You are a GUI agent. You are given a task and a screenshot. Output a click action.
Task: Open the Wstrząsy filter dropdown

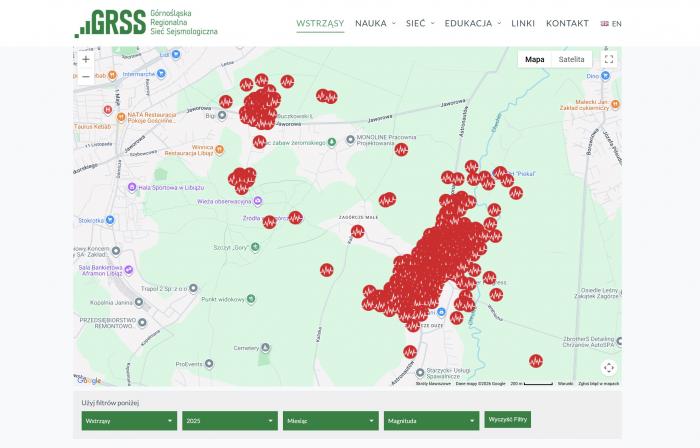coord(129,421)
